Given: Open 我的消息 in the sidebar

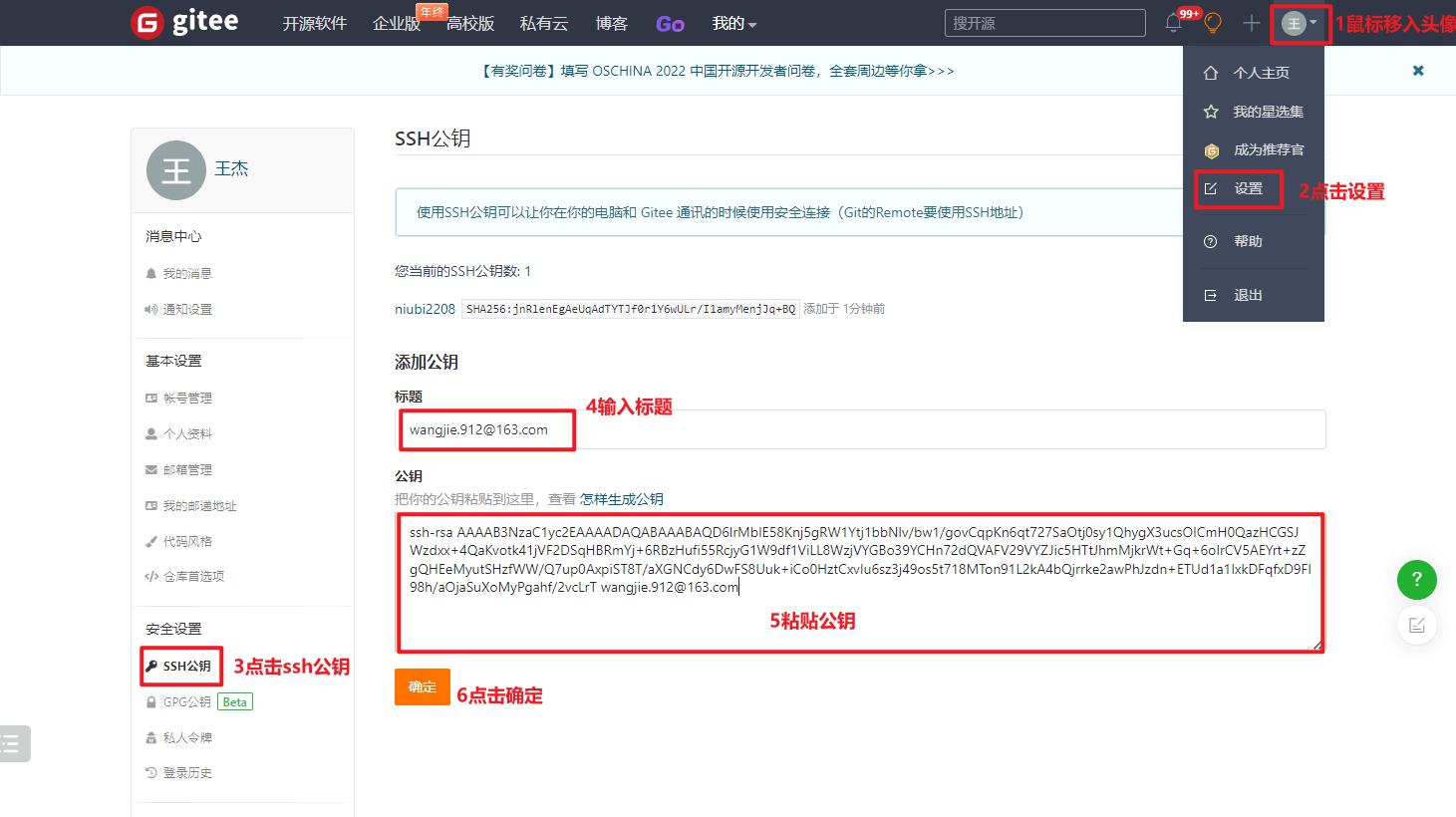Looking at the screenshot, I should [187, 273].
